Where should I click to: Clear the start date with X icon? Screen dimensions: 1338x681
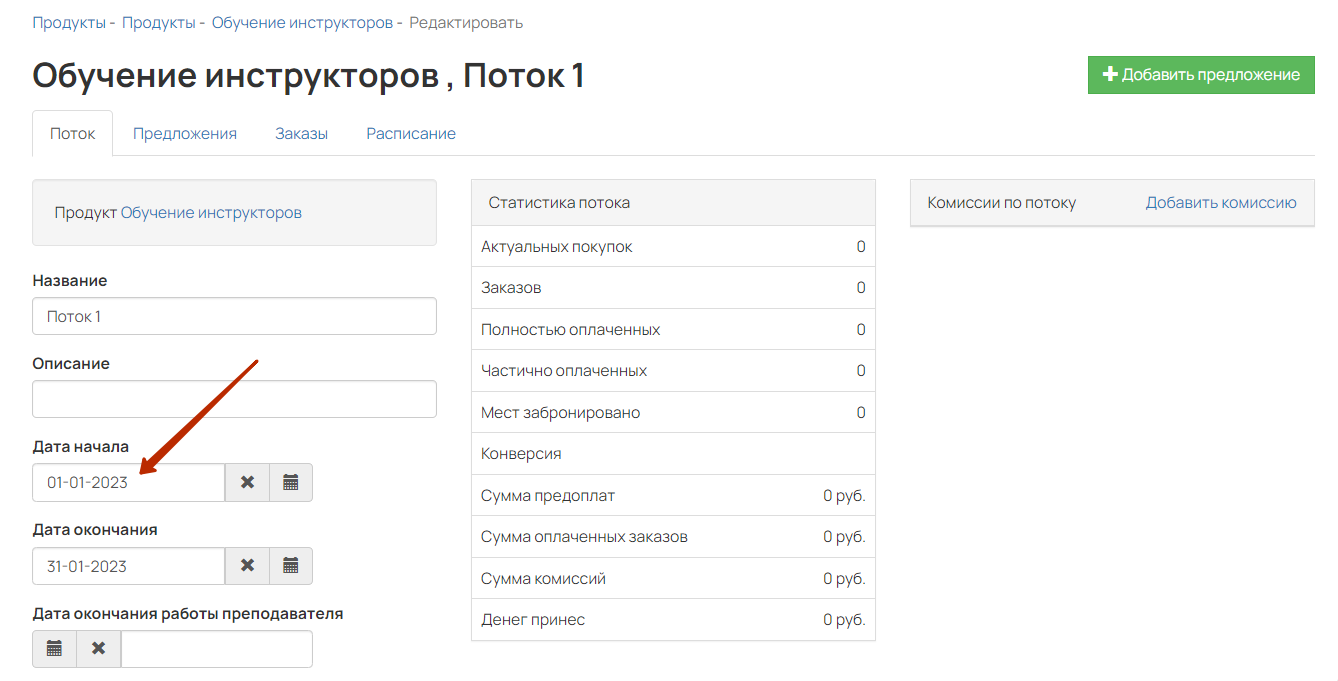click(247, 482)
